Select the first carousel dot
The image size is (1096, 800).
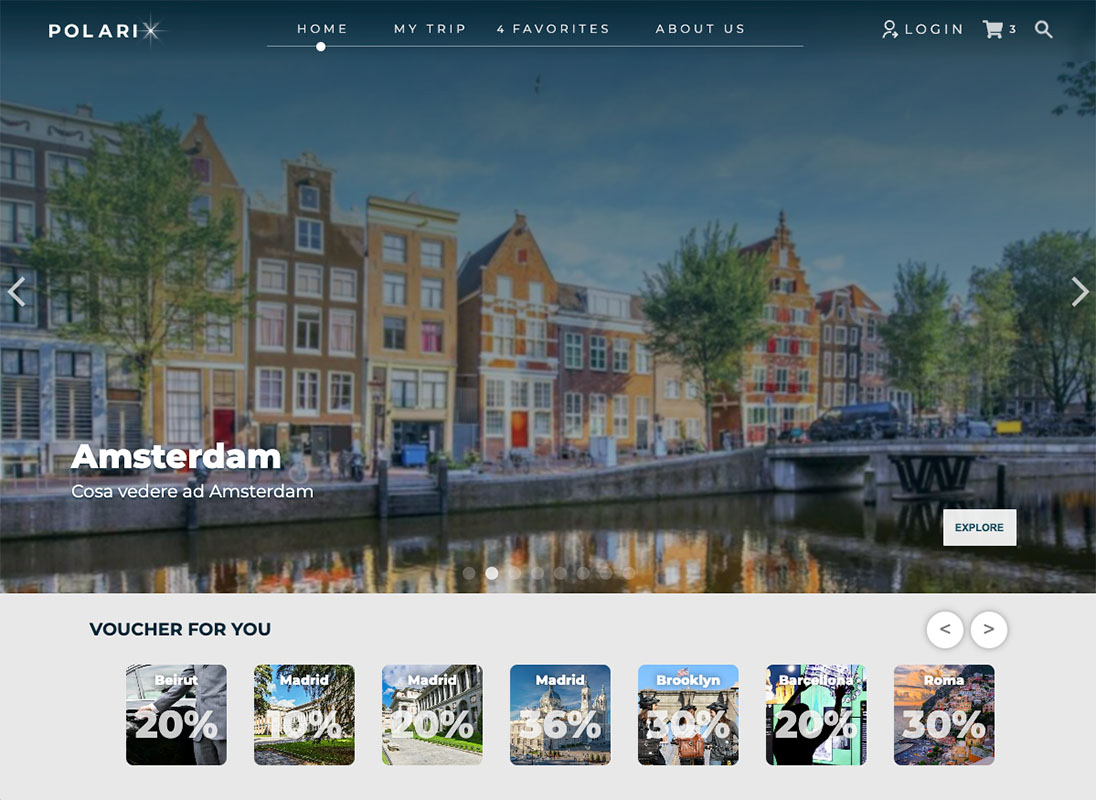[469, 573]
